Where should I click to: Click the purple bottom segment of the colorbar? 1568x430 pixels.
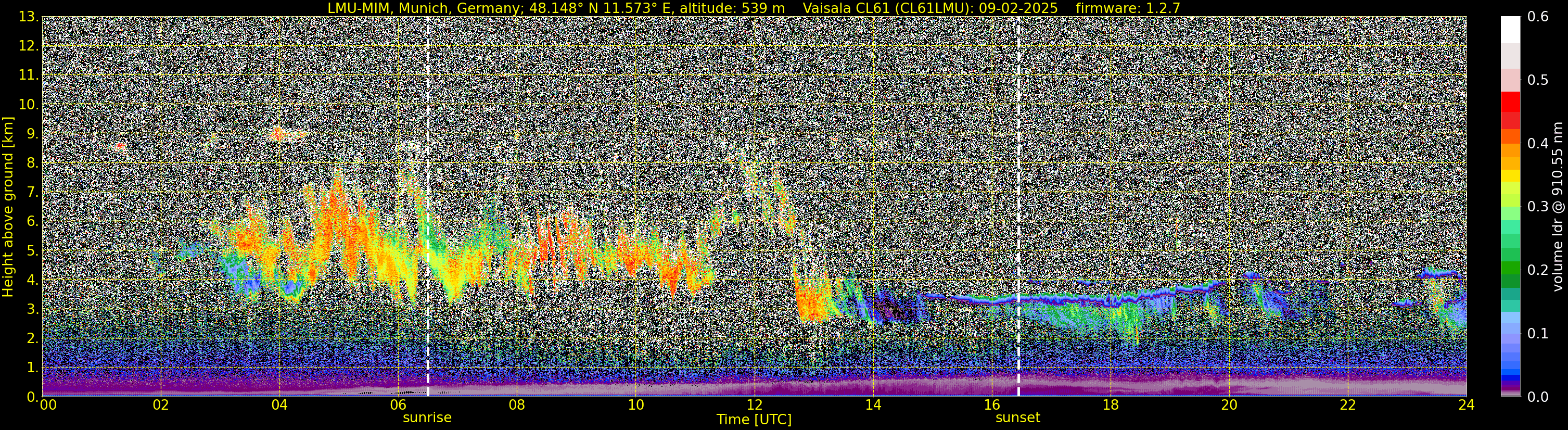tap(1510, 388)
